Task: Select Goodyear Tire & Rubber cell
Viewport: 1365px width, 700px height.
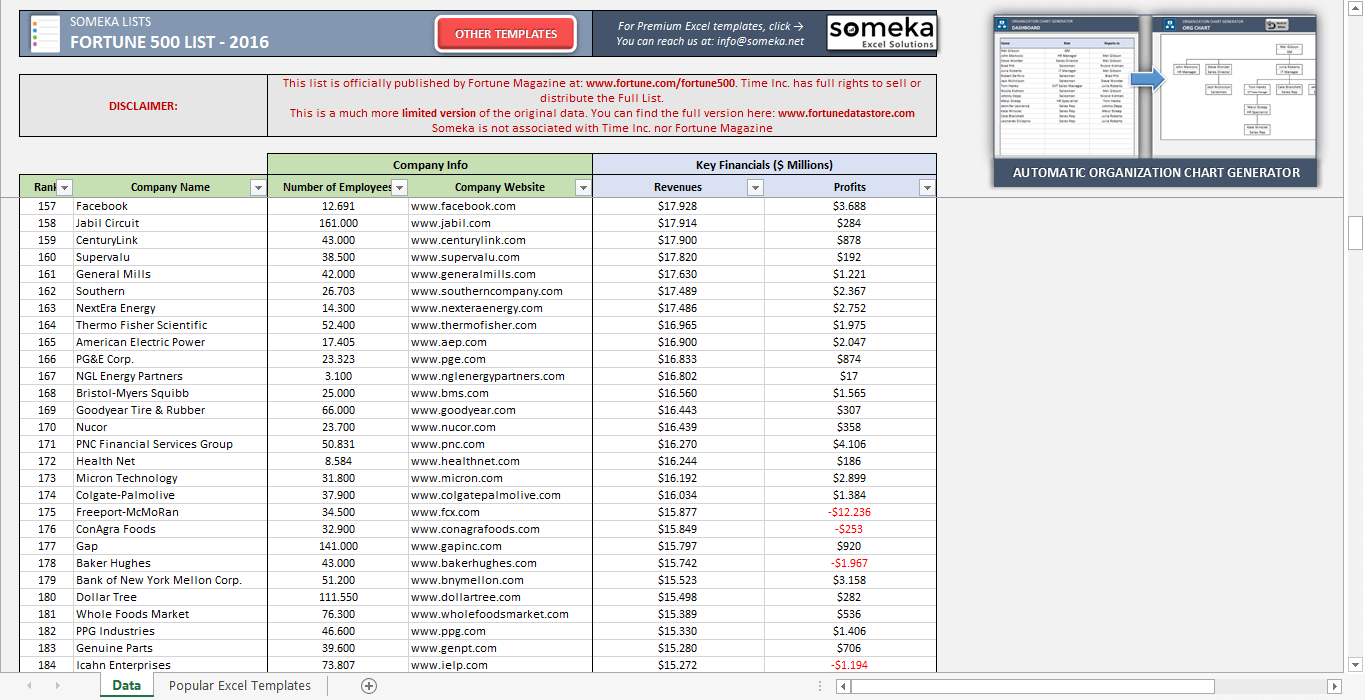Action: [x=171, y=410]
